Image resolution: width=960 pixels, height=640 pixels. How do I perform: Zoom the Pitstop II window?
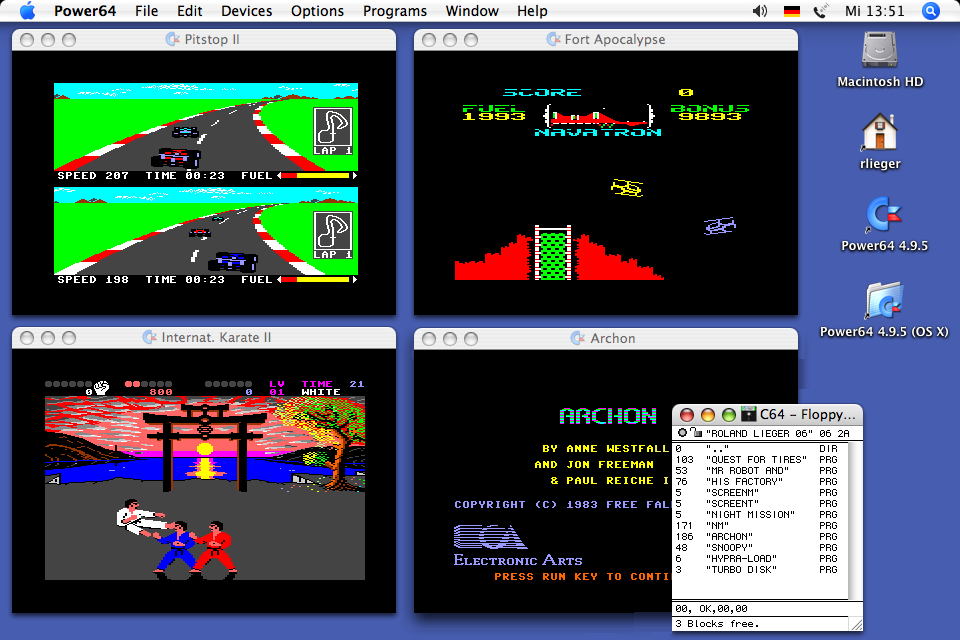[69, 40]
